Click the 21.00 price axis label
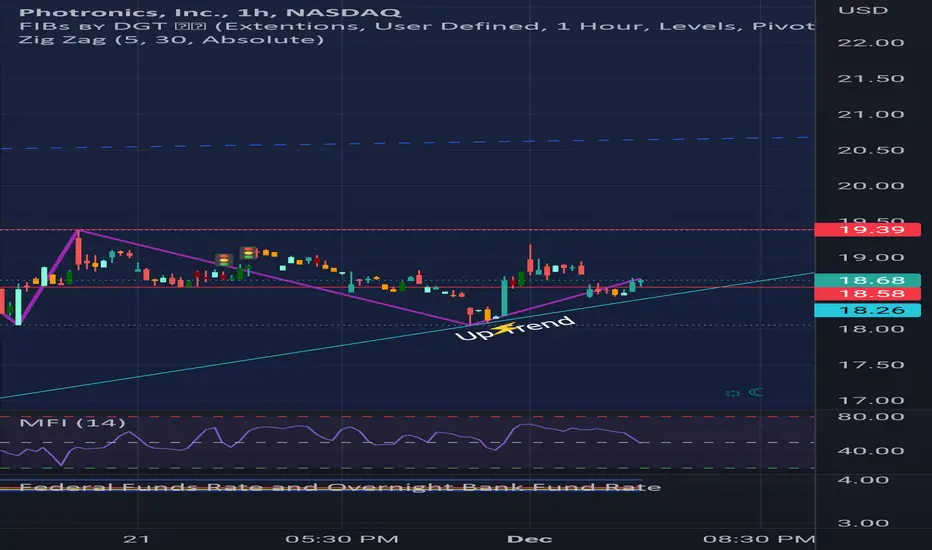 click(871, 114)
